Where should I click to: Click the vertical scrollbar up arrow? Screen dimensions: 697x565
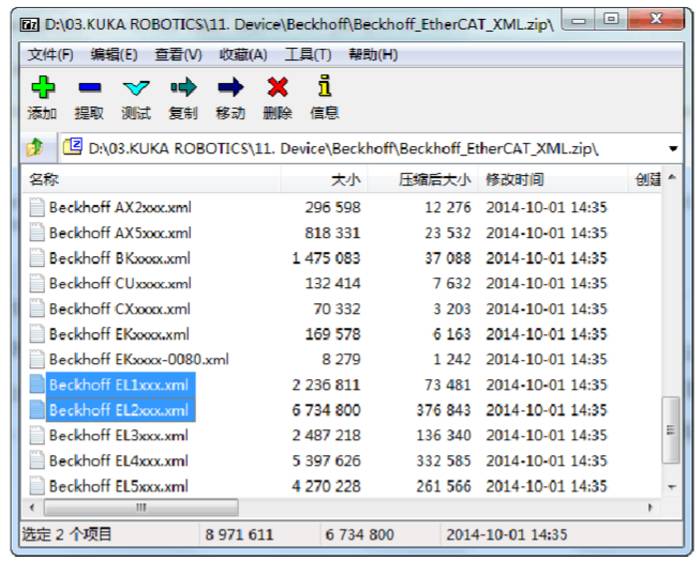[x=672, y=178]
